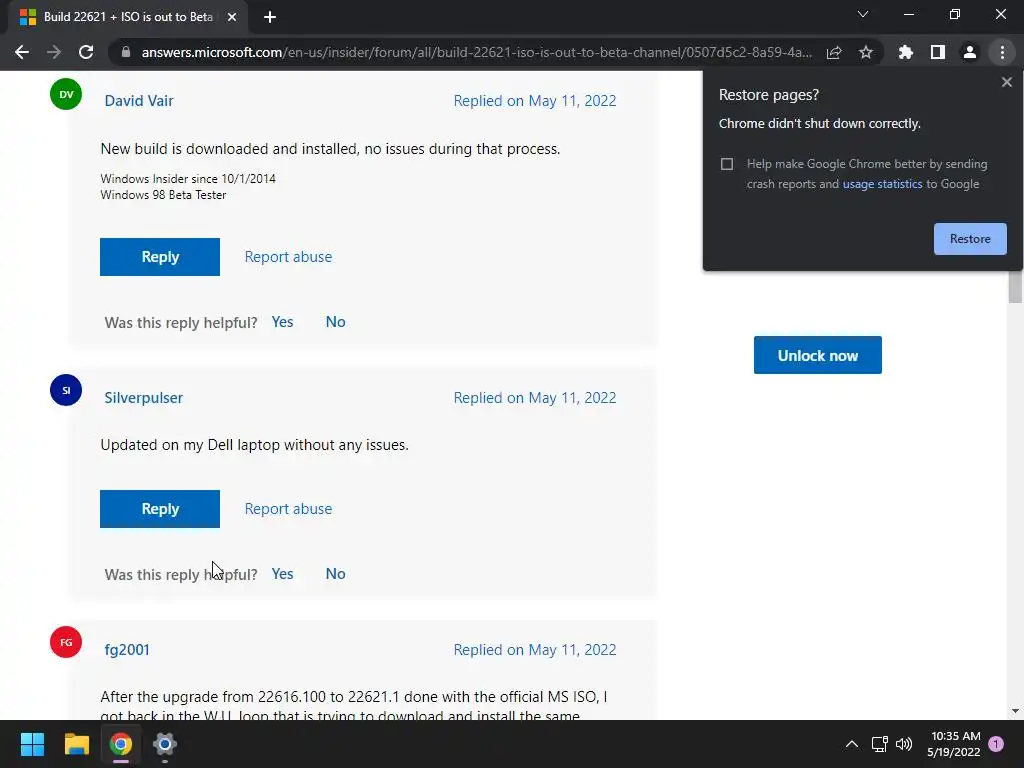Click fg2001's FG avatar
Viewport: 1024px width, 768px height.
66,642
